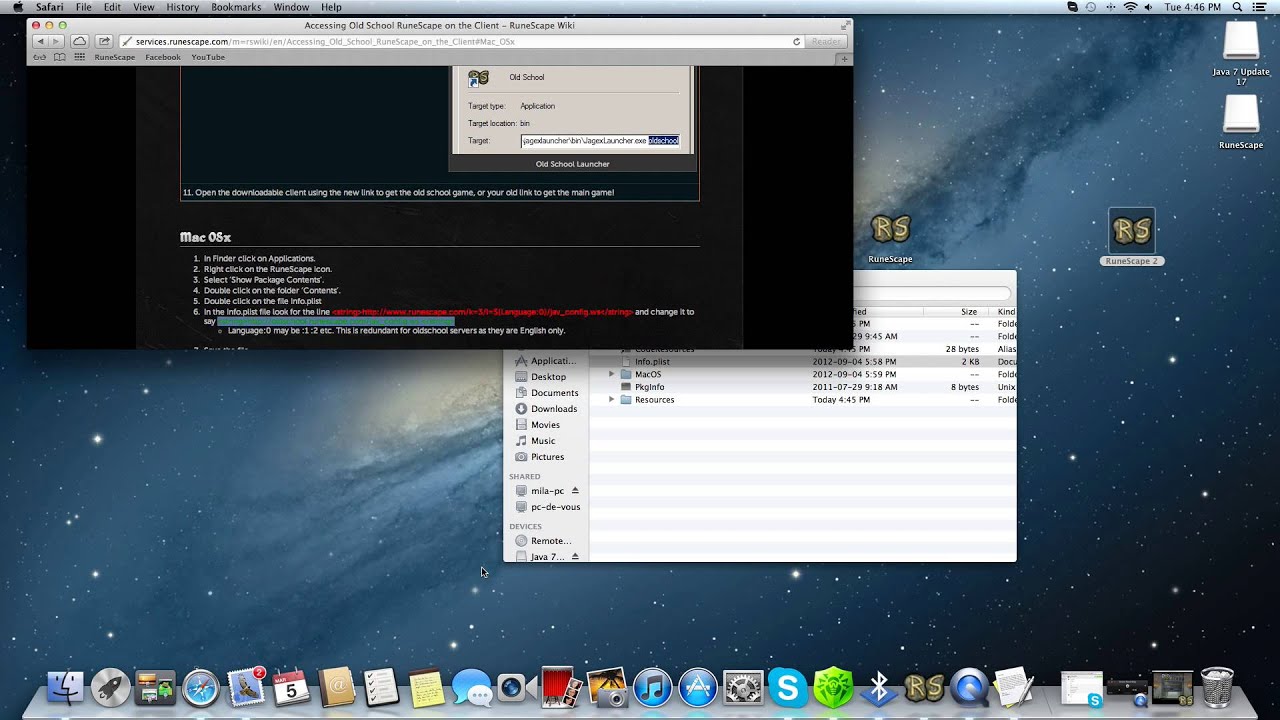Click volume icon in menu bar

coord(1151,7)
